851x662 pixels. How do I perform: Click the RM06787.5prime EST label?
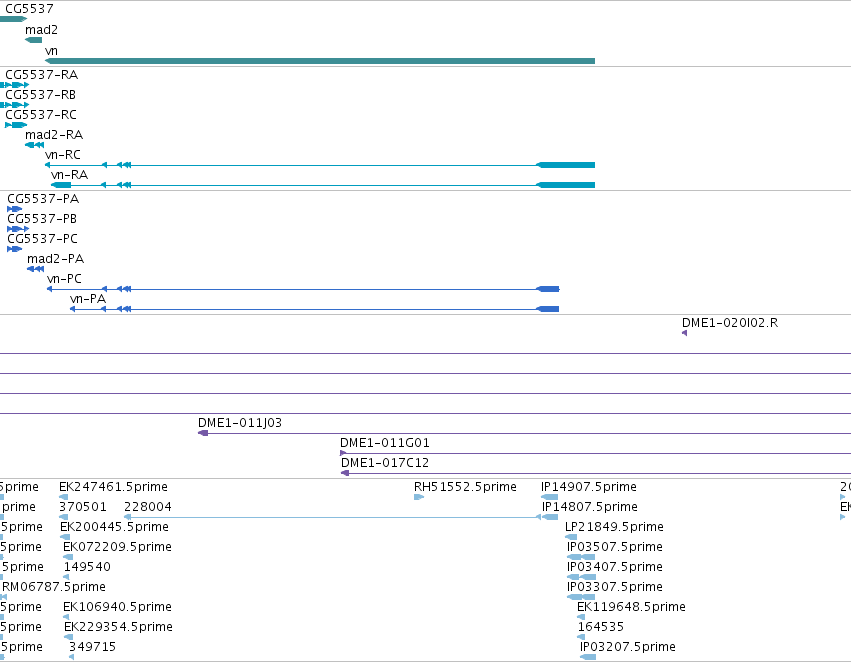pyautogui.click(x=54, y=587)
